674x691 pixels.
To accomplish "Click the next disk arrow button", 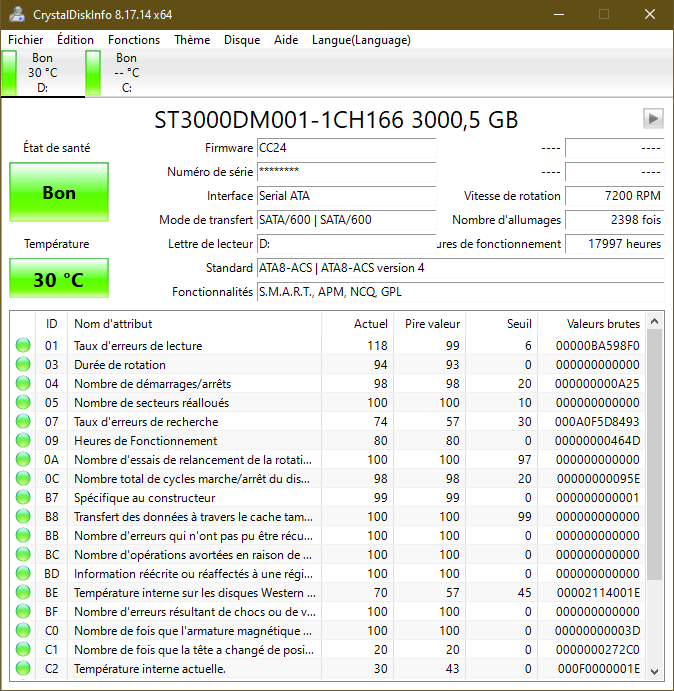I will tap(653, 119).
